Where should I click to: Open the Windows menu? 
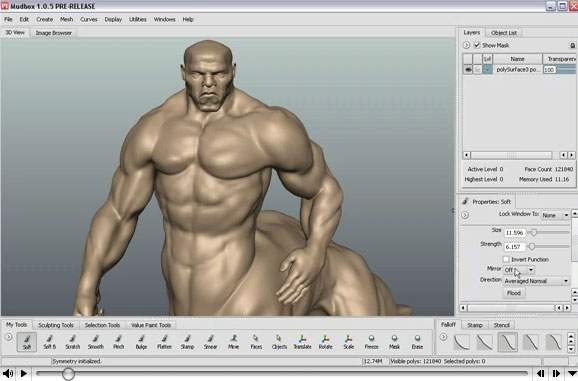pos(164,19)
